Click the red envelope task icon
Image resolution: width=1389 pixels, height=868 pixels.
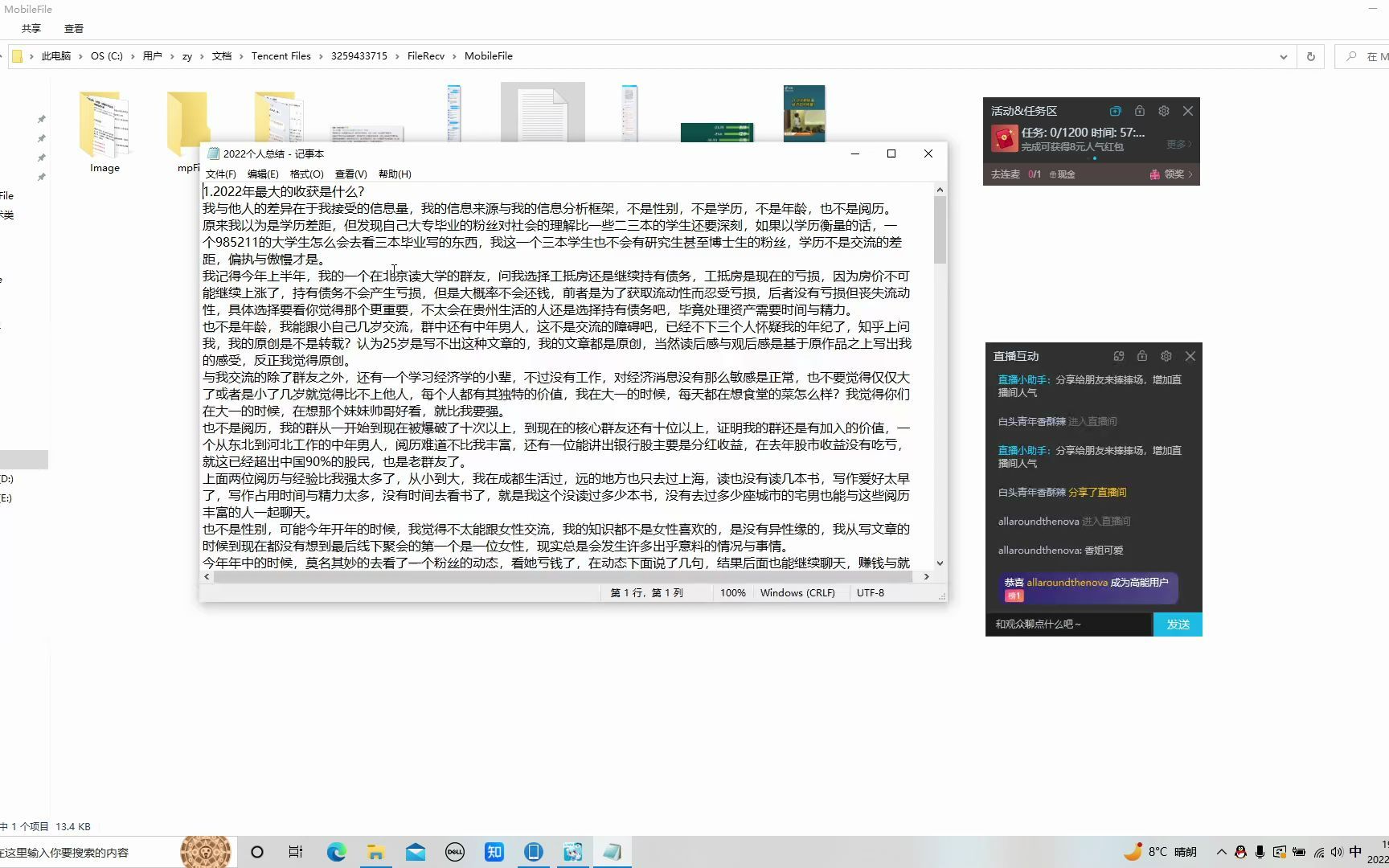pos(1004,139)
